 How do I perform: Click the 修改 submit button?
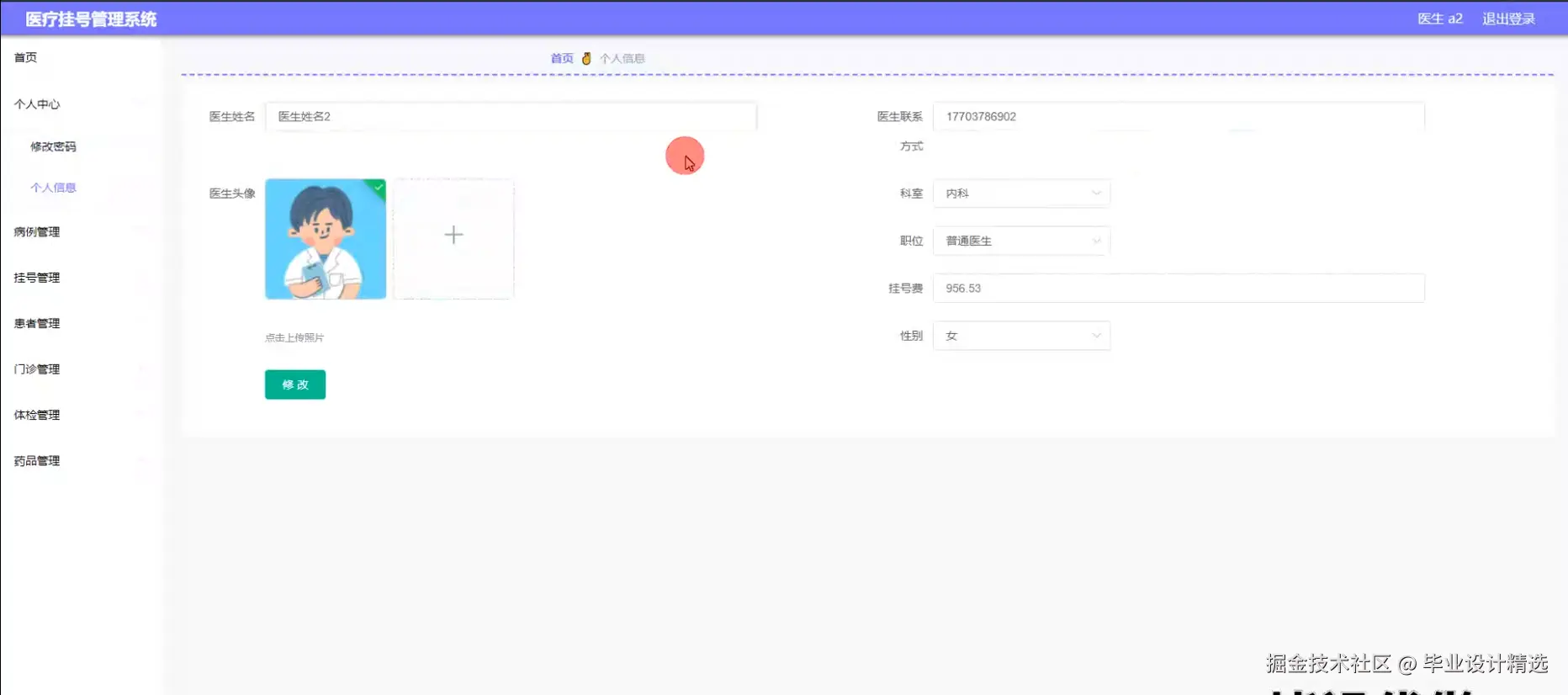click(x=295, y=385)
